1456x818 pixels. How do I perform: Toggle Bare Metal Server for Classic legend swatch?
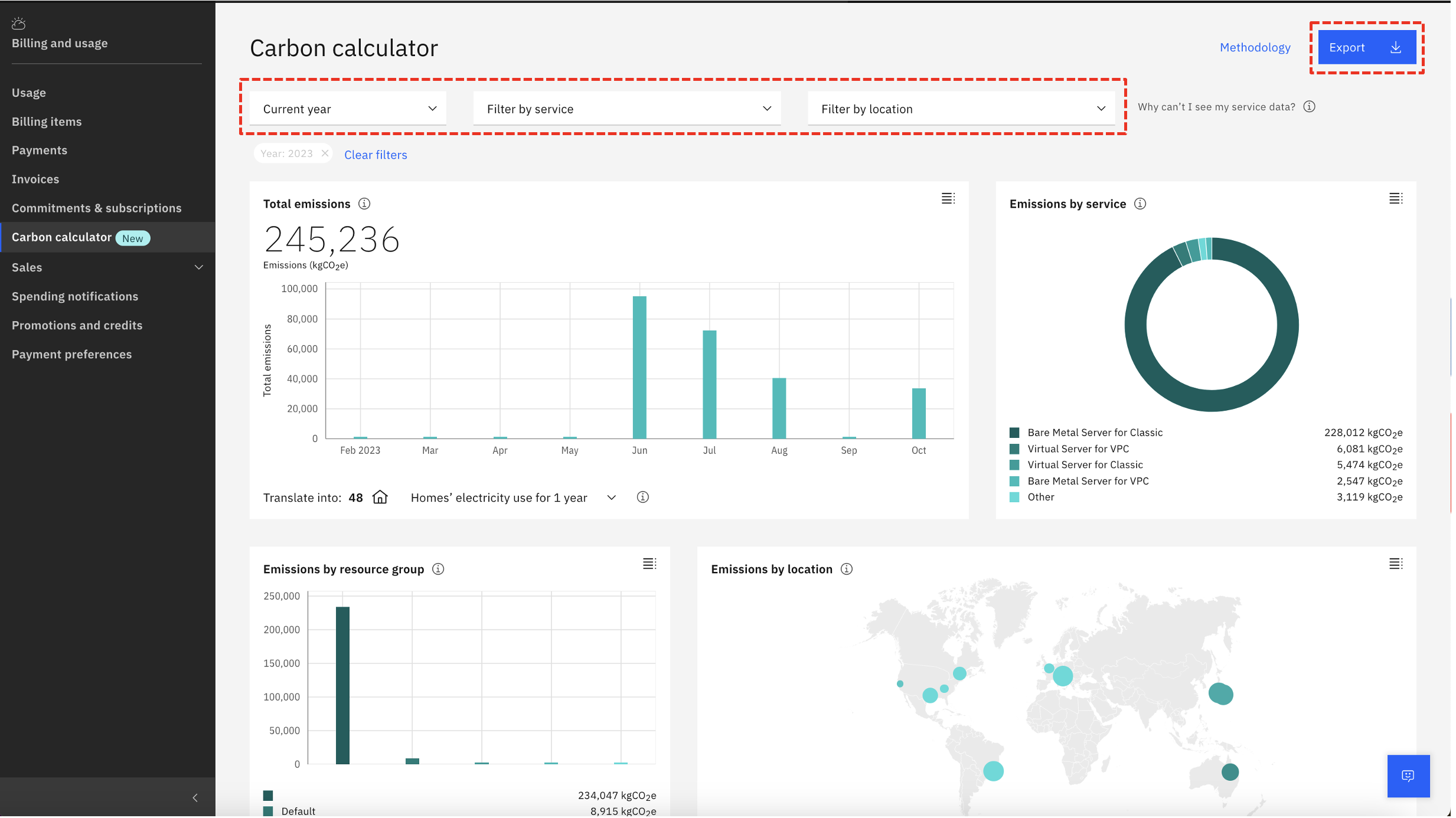tap(1014, 433)
